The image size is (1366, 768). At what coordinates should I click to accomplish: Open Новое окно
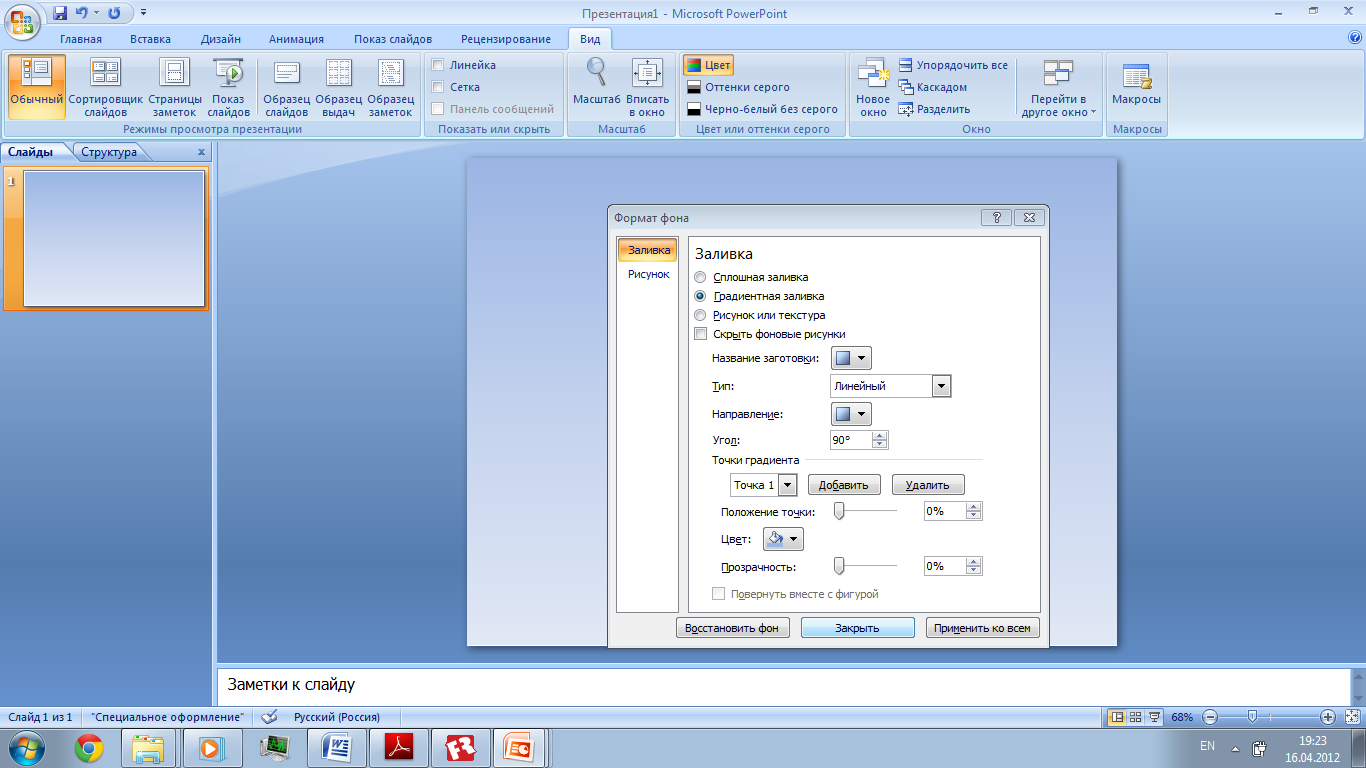tap(873, 86)
